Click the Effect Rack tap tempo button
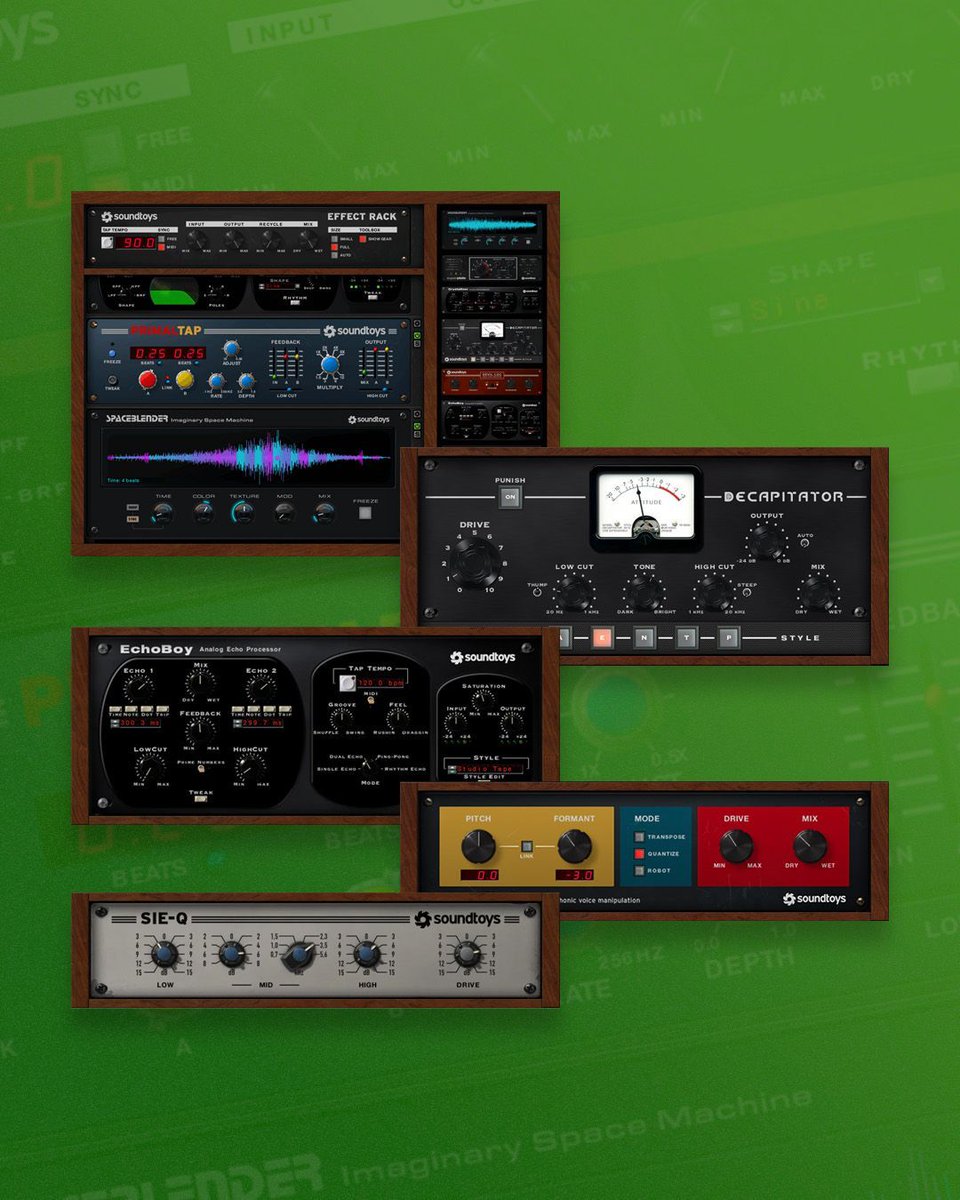The width and height of the screenshot is (960, 1200). (107, 243)
